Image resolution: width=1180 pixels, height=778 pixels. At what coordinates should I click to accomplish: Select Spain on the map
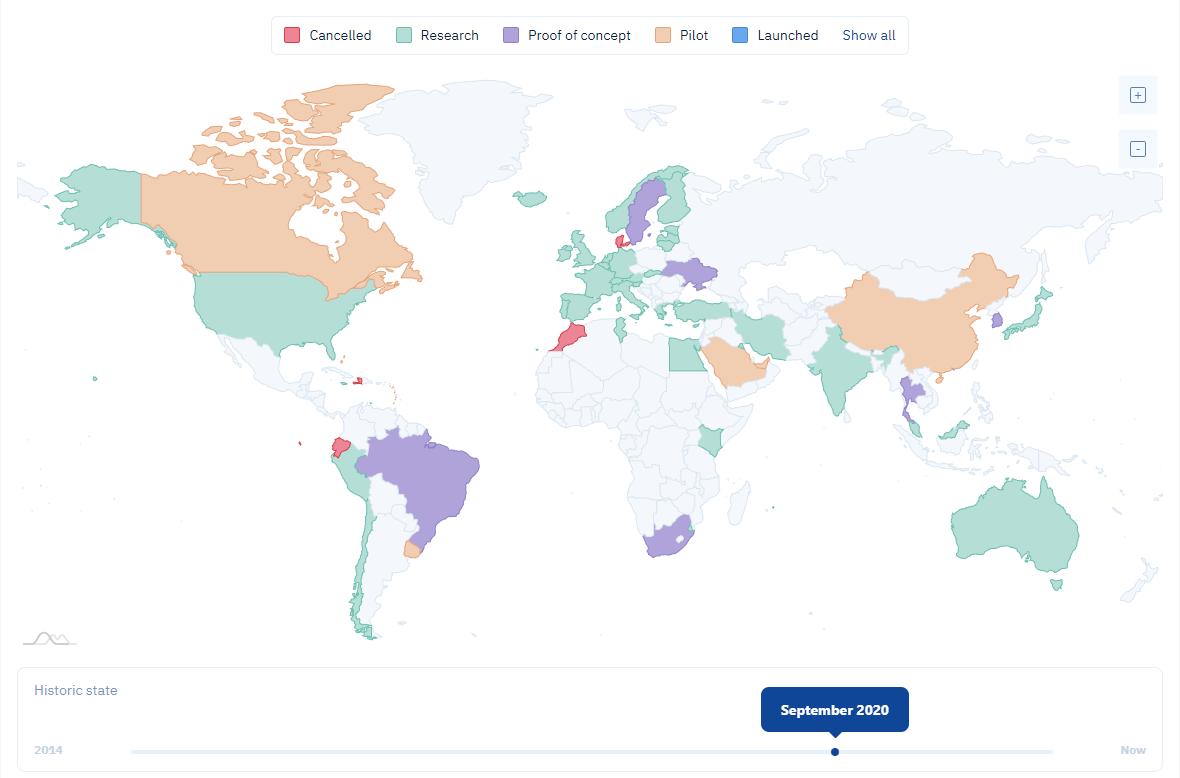(x=579, y=307)
